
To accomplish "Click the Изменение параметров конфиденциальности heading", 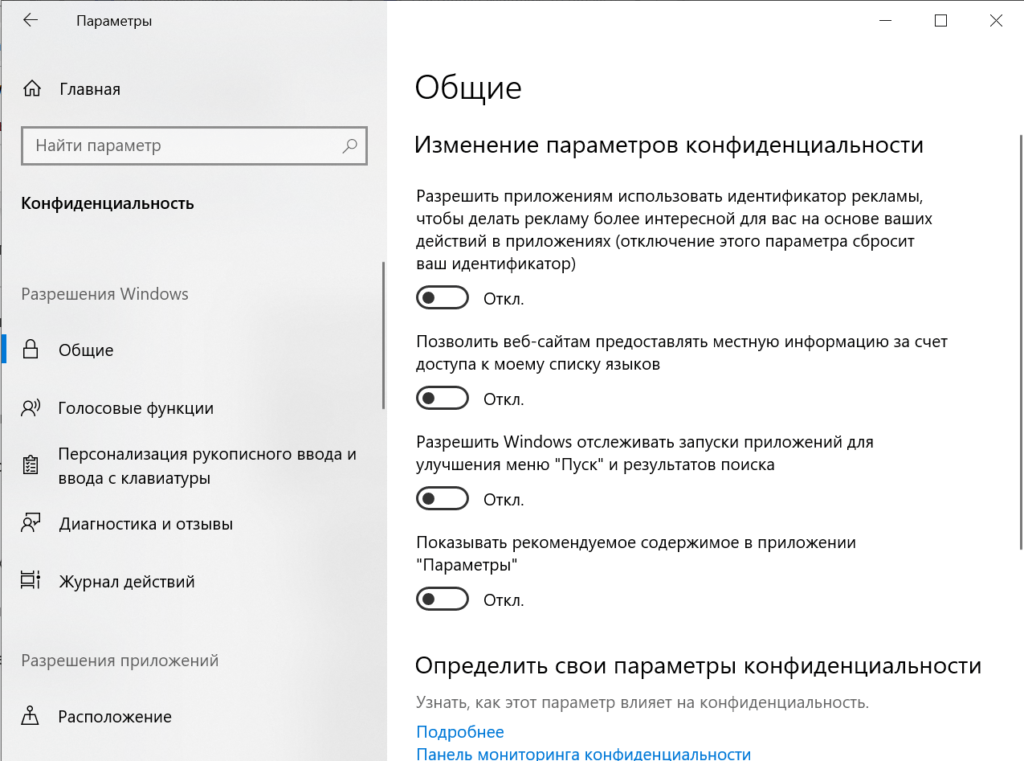I will click(669, 144).
